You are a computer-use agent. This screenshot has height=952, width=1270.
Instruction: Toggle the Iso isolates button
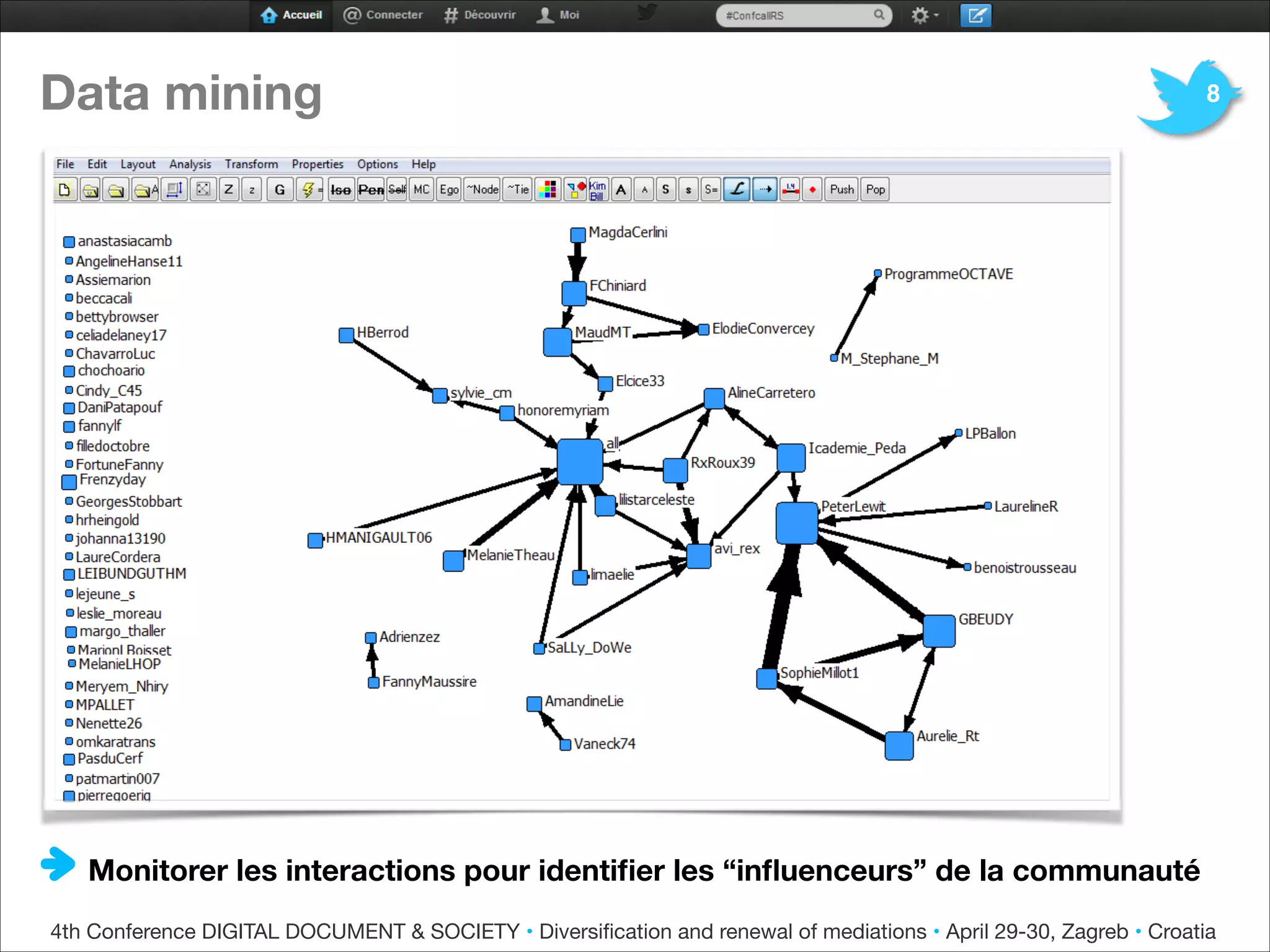(x=340, y=190)
